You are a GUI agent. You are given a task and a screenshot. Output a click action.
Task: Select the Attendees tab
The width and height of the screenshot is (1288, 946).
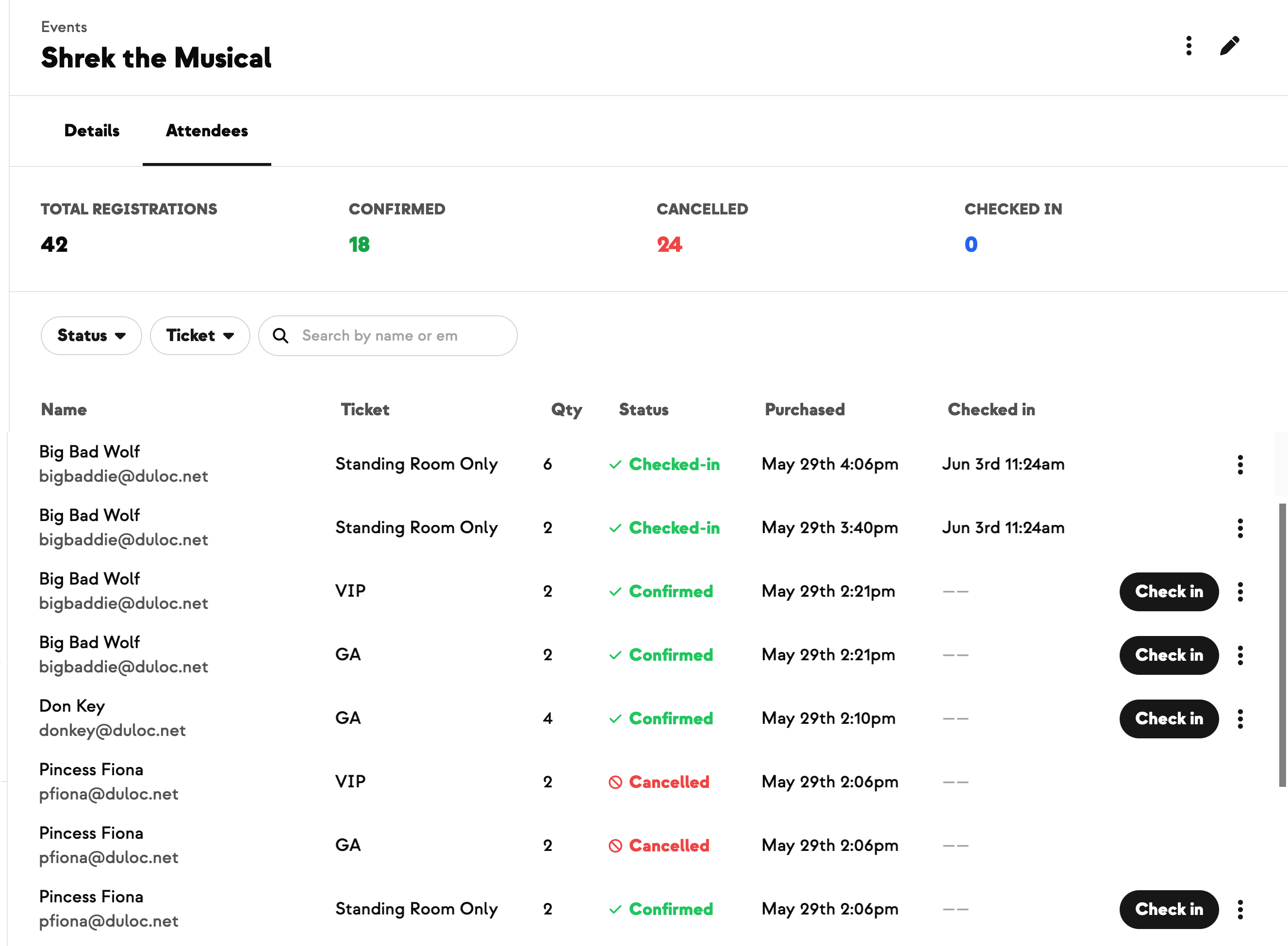(x=207, y=130)
